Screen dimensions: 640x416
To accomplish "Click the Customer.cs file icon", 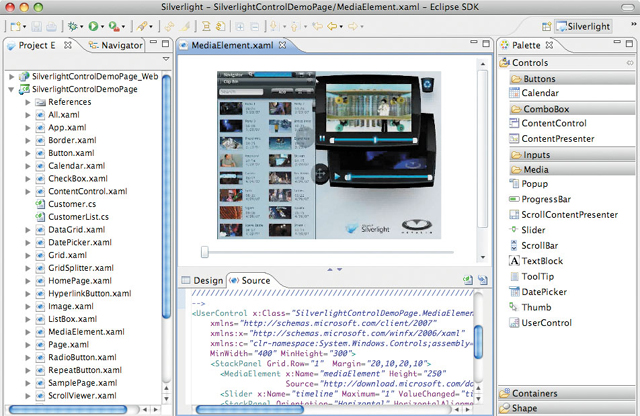I will [40, 204].
